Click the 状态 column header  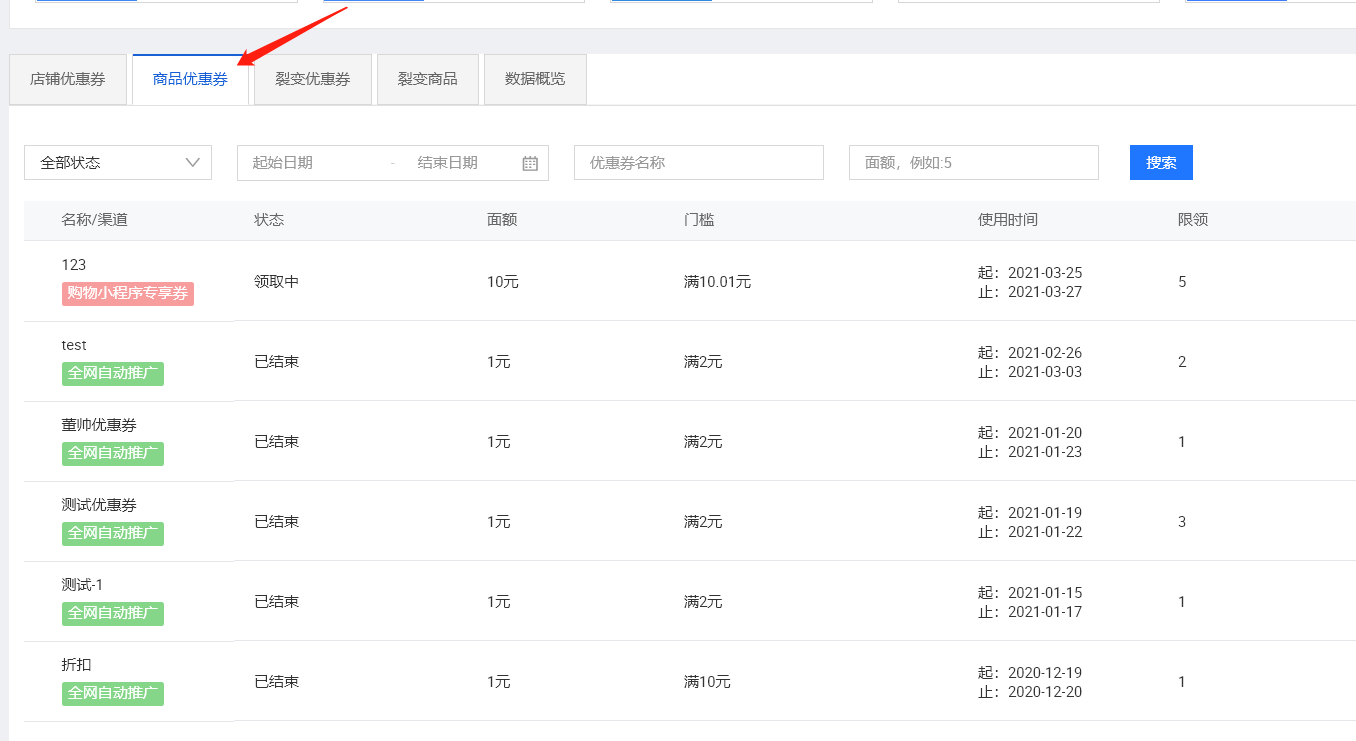click(269, 220)
